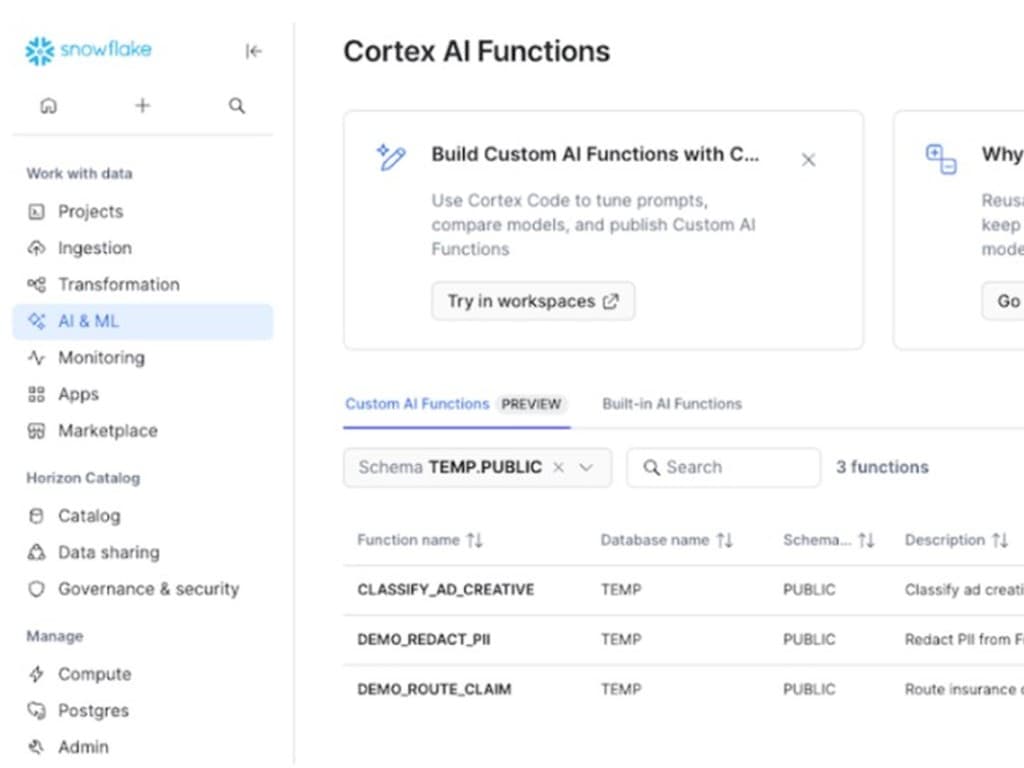The height and width of the screenshot is (768, 1024).
Task: Click the Marketplace store icon
Action: click(x=37, y=431)
